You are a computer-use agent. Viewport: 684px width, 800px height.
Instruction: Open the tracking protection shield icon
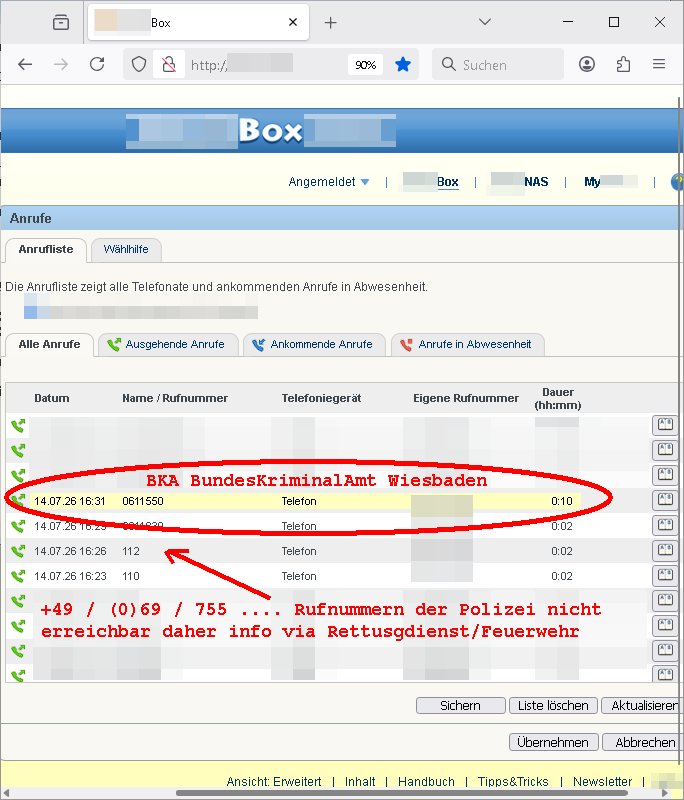(x=139, y=64)
